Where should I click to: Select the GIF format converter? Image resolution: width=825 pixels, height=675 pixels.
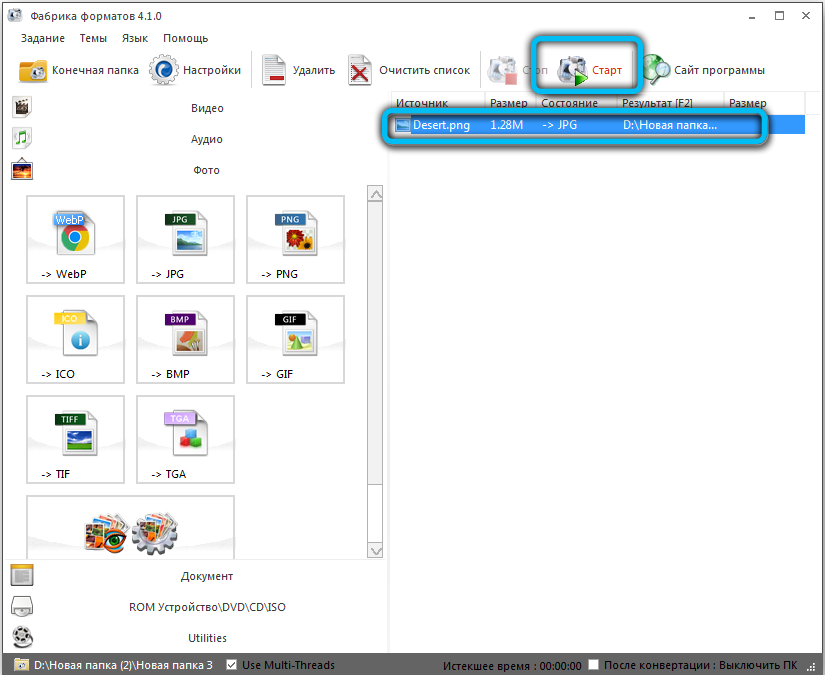click(x=296, y=339)
